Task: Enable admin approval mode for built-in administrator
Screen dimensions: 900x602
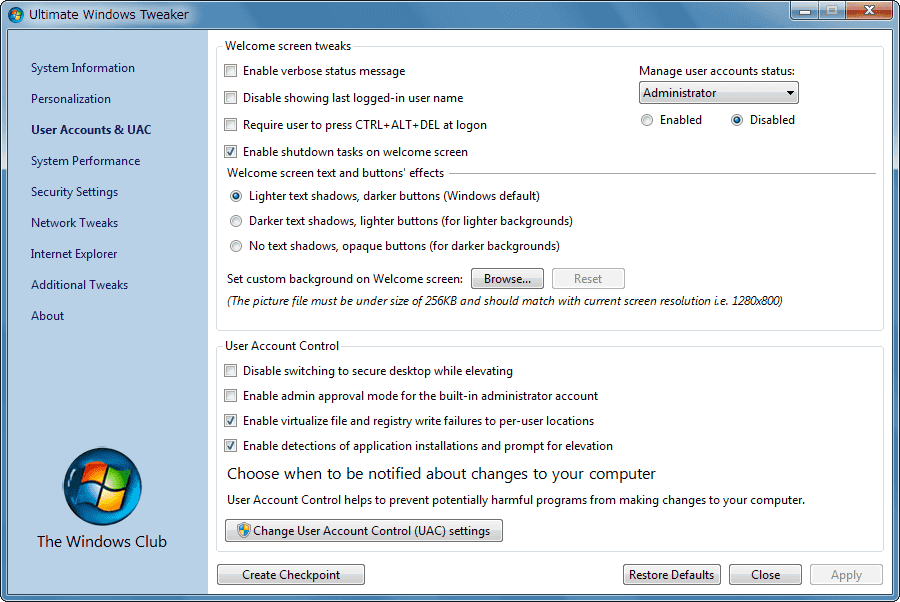Action: point(230,395)
